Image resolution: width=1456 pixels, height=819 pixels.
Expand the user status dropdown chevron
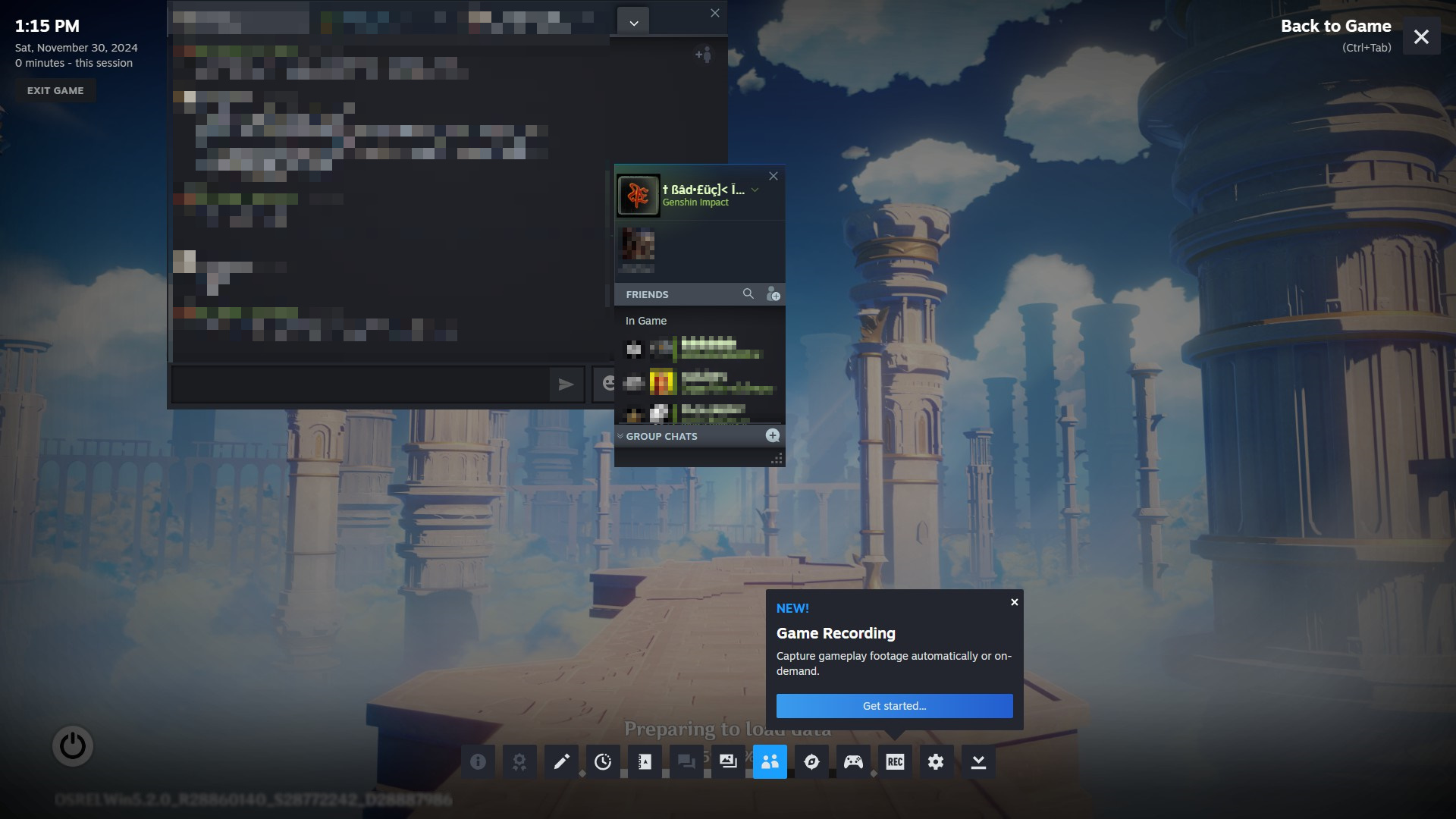click(x=755, y=190)
